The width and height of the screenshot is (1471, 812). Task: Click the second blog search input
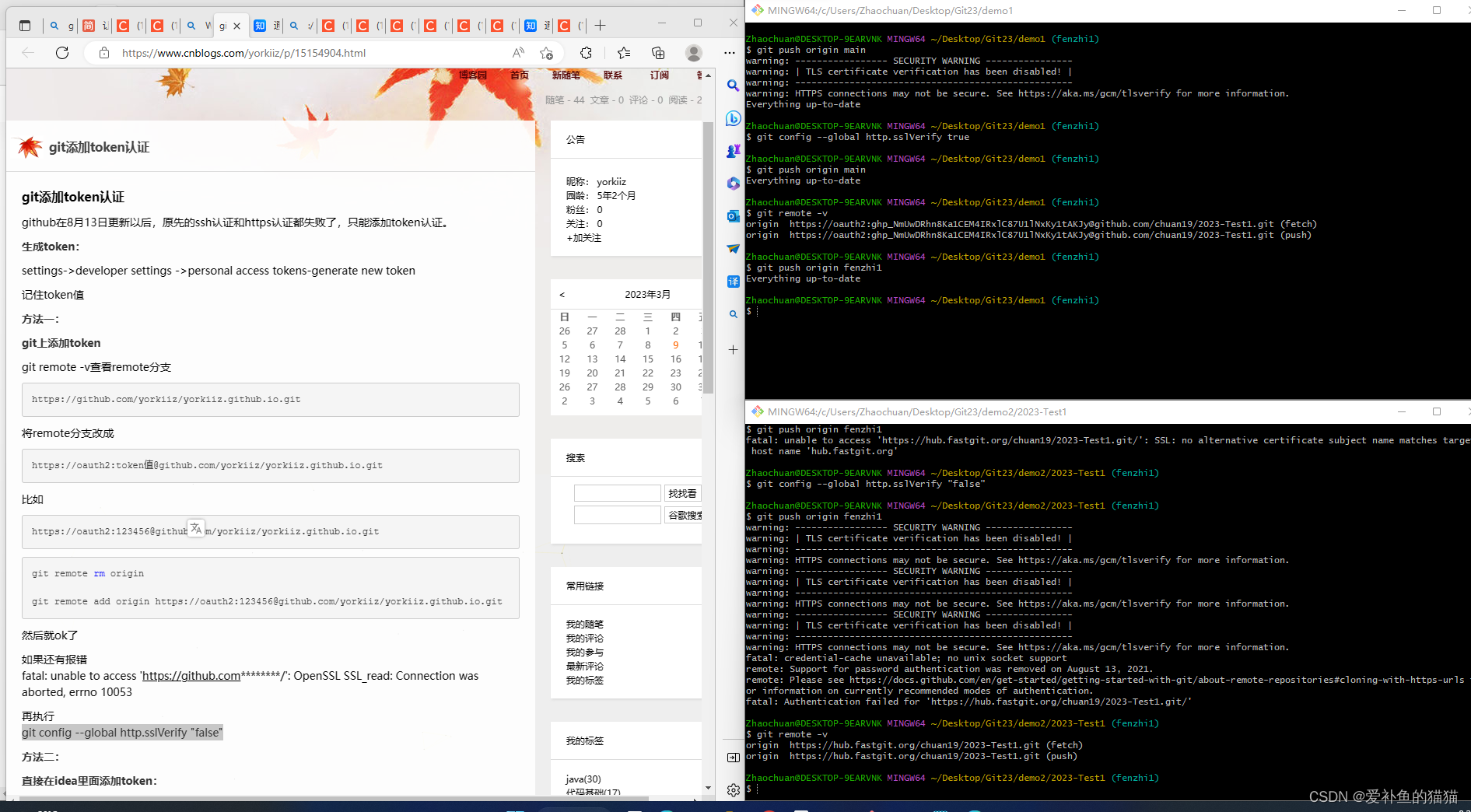[617, 515]
